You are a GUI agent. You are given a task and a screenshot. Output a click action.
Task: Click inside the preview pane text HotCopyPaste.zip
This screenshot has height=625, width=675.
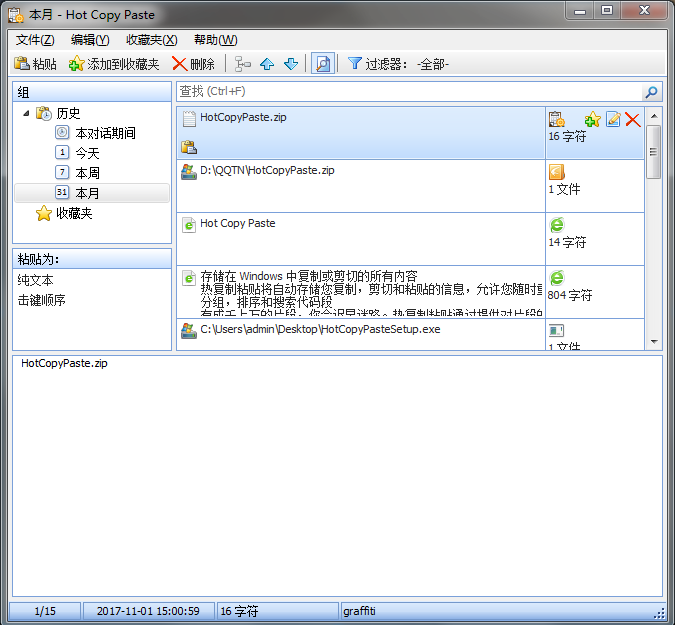[64, 363]
